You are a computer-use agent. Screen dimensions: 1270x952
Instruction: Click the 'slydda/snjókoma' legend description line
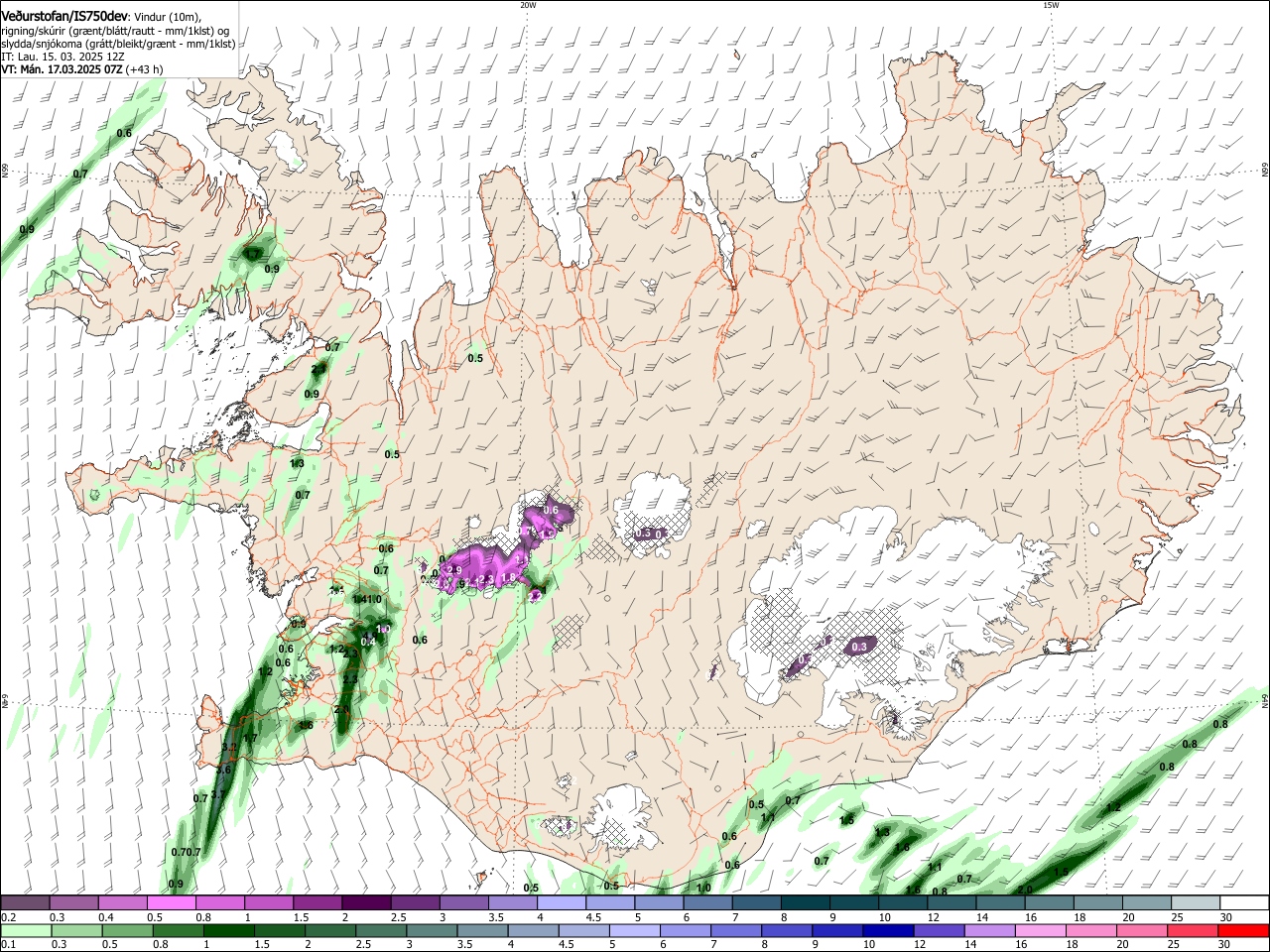point(118,44)
